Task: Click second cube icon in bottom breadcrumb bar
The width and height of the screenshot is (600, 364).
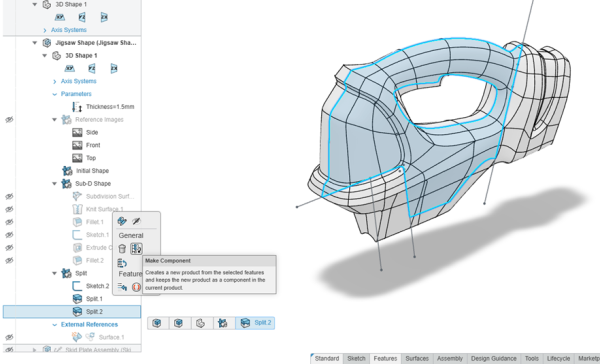Action: tap(178, 323)
